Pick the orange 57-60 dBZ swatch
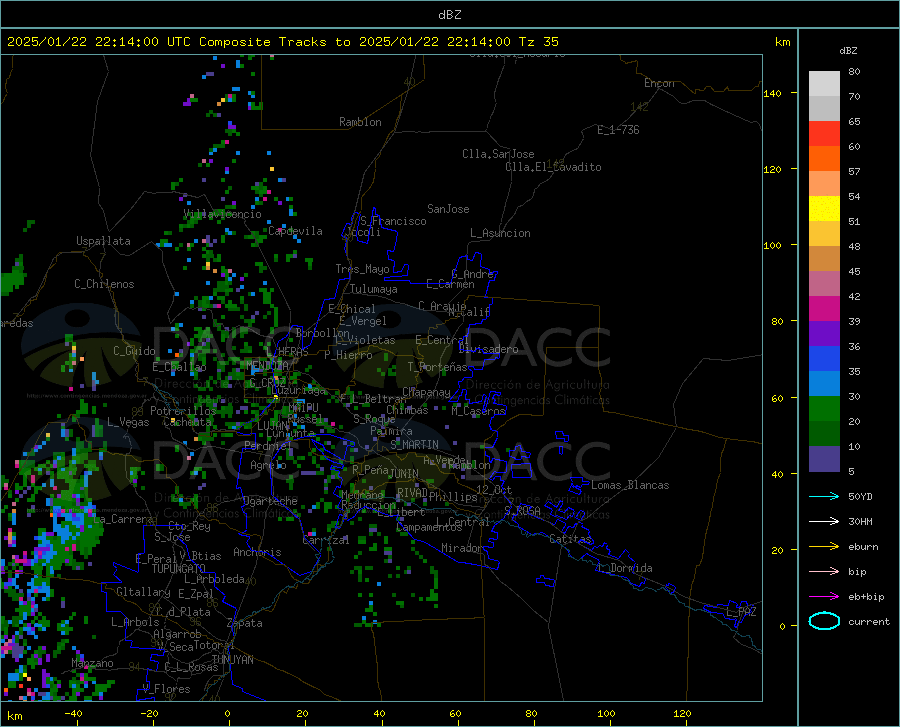The width and height of the screenshot is (900, 727). pyautogui.click(x=824, y=159)
